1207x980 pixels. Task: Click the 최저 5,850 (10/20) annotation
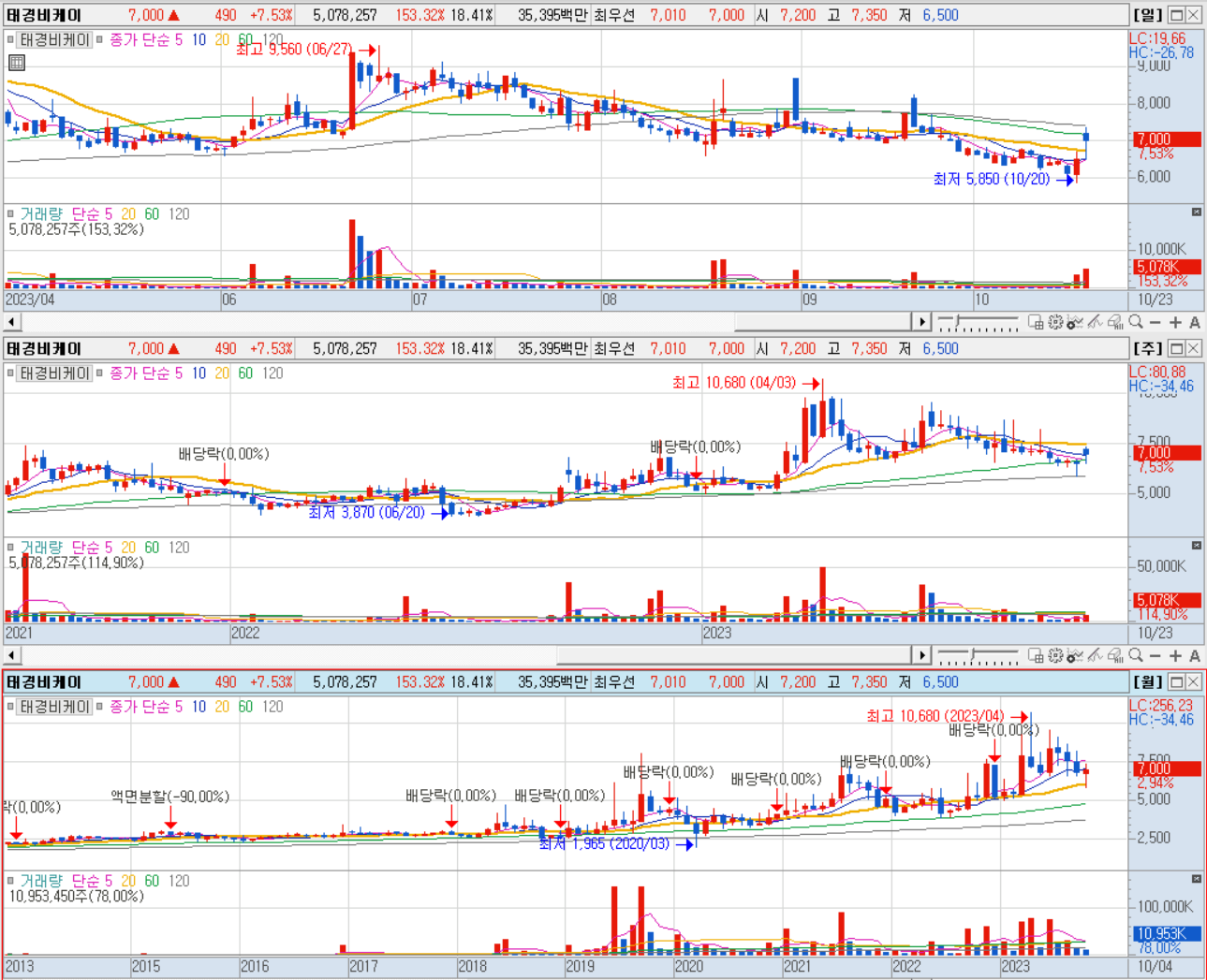992,179
